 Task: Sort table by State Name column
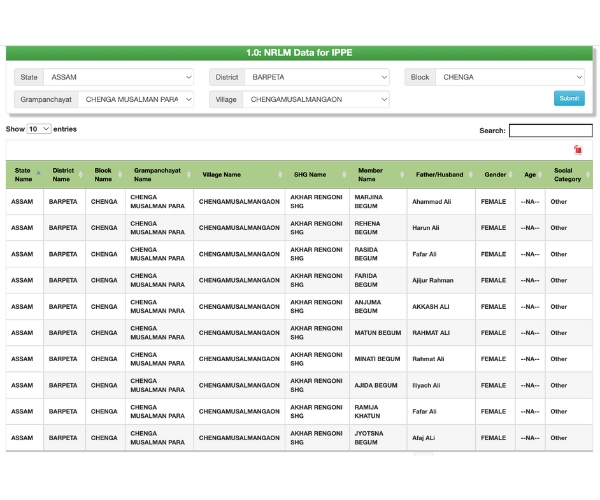tap(23, 174)
